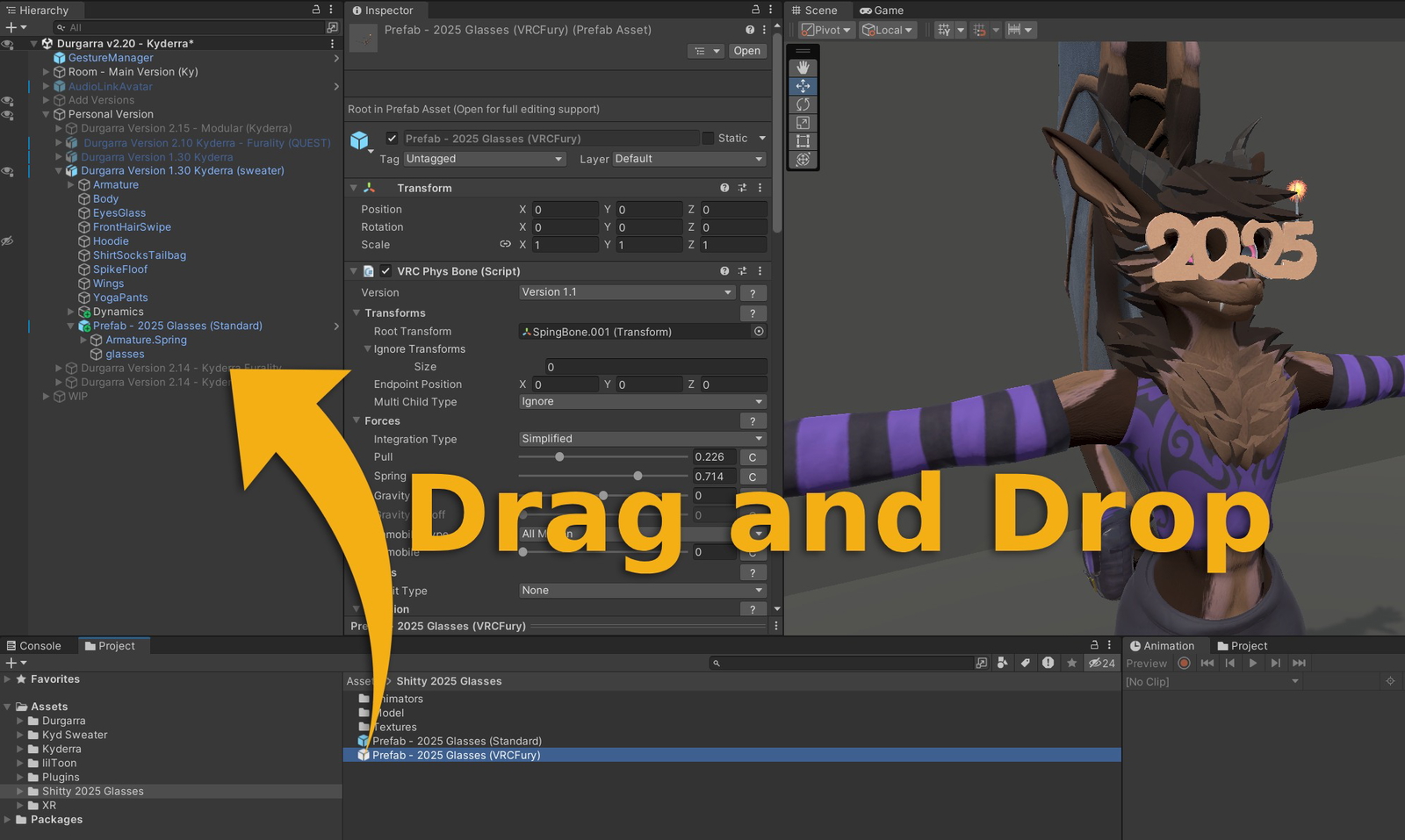Choose the Rect transform tool
Screen dimensions: 1405x840
(x=803, y=141)
